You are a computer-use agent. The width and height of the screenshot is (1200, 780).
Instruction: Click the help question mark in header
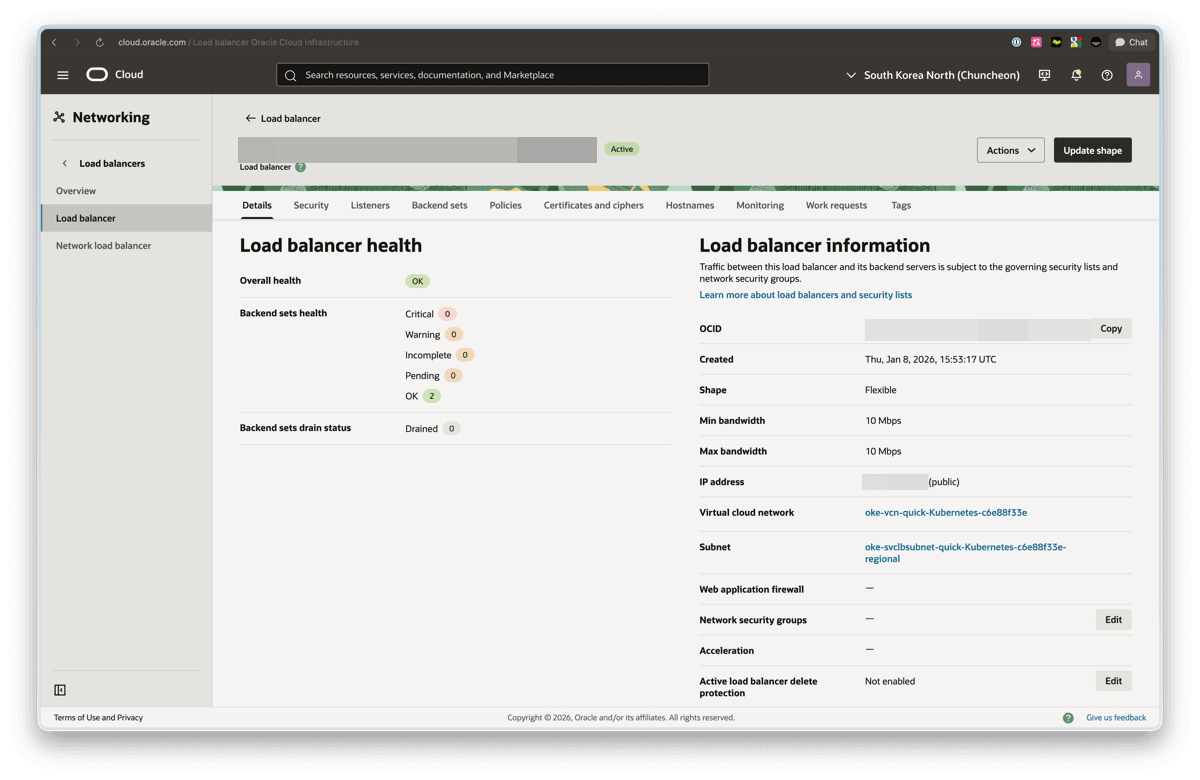(x=1107, y=75)
